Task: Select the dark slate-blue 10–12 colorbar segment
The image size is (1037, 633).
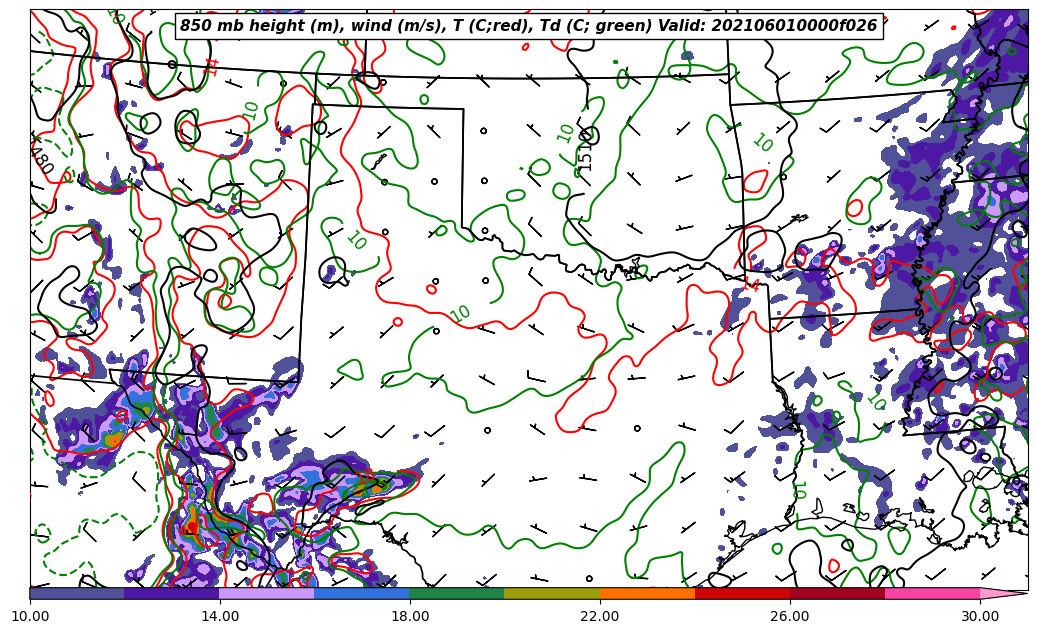Action: (77, 593)
